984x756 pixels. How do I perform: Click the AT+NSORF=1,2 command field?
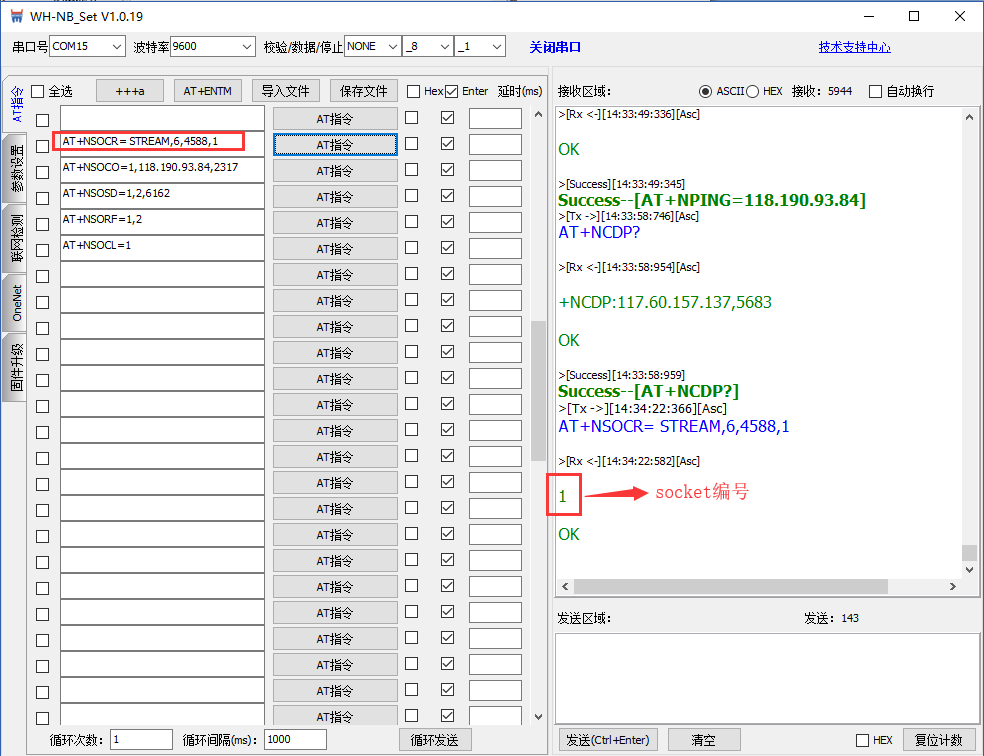(x=163, y=221)
